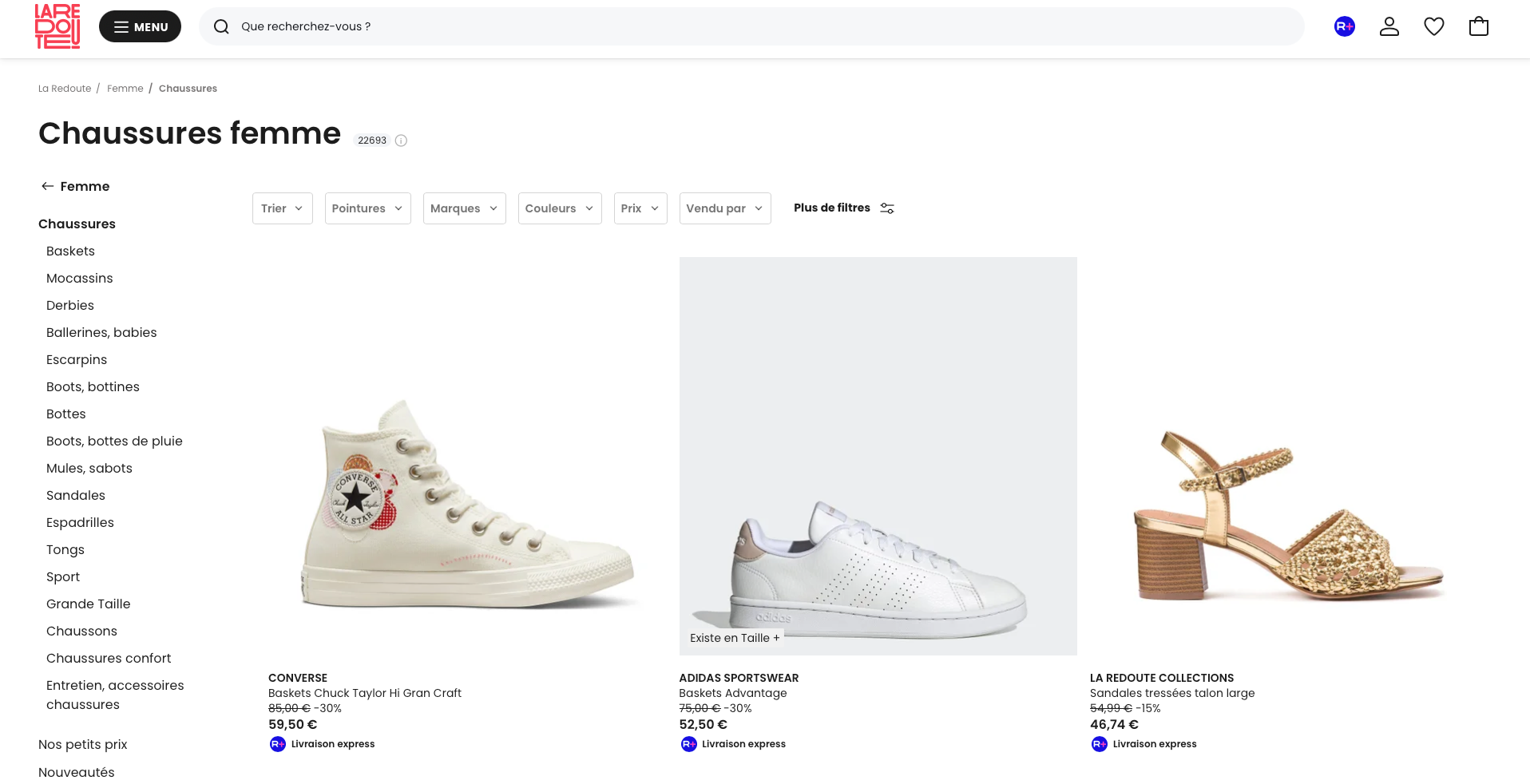Expand the Pointures dropdown
This screenshot has width=1530, height=784.
(x=368, y=208)
